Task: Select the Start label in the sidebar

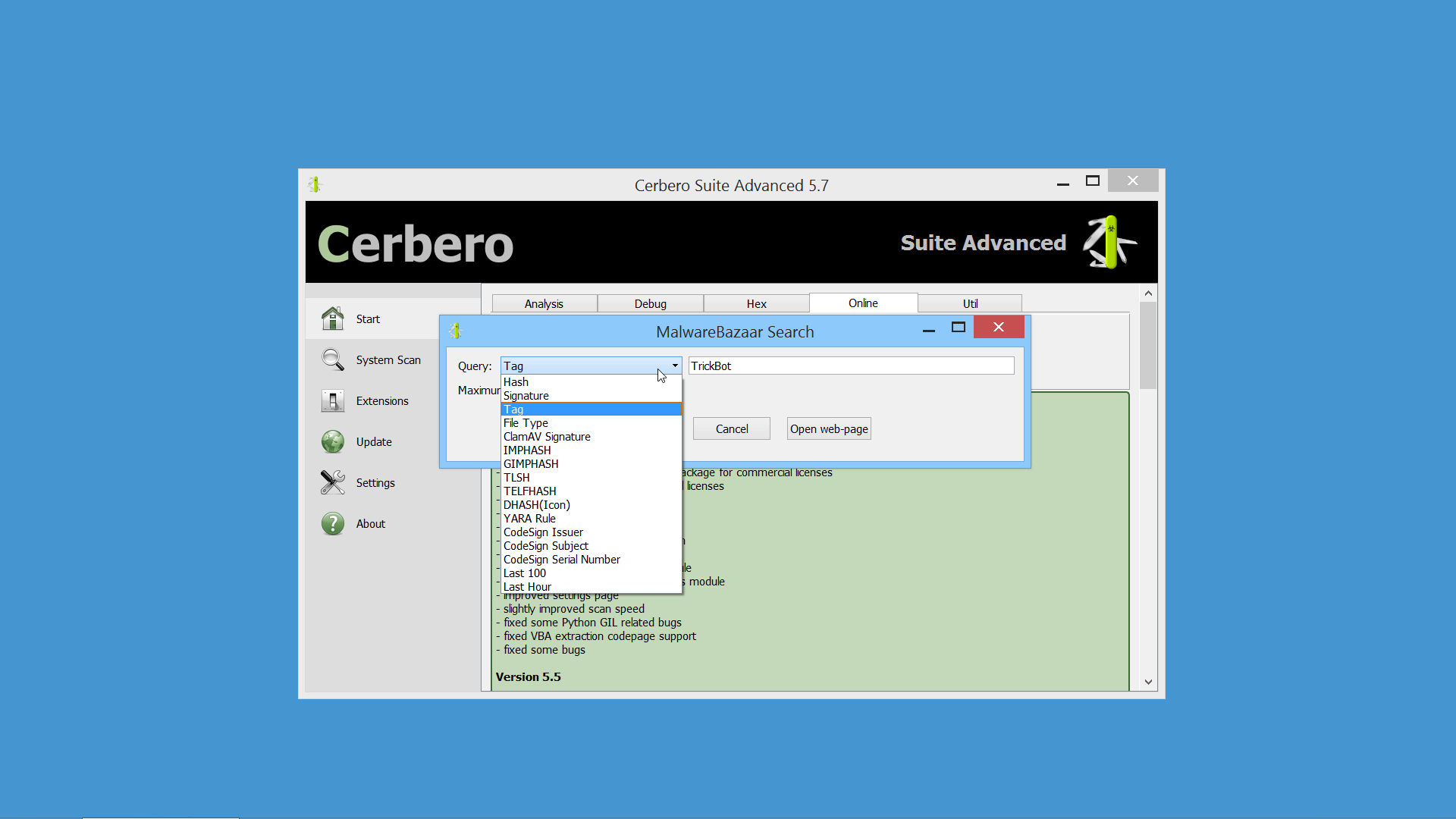Action: 368,319
